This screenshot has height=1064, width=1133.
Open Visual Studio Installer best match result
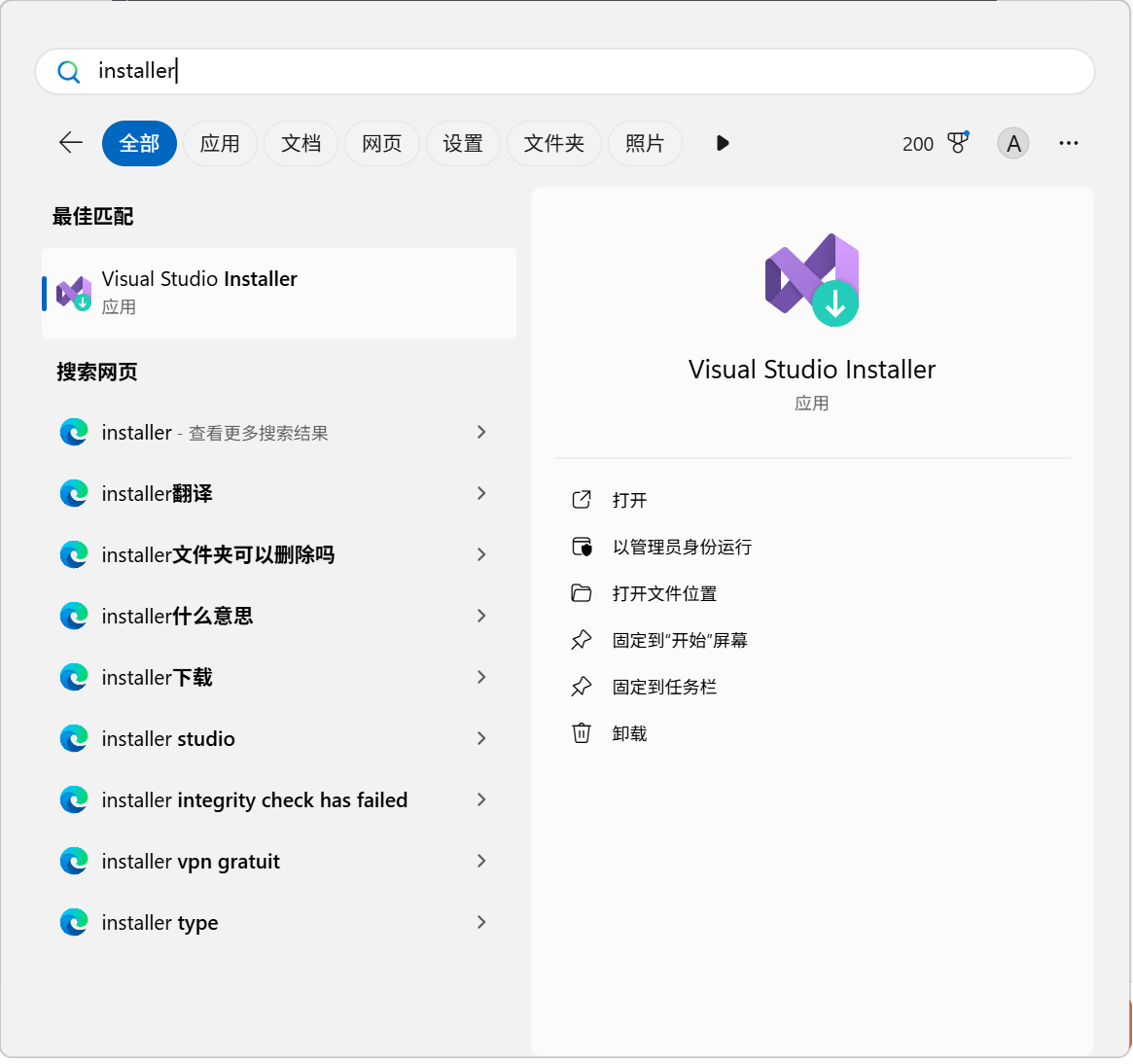click(279, 293)
